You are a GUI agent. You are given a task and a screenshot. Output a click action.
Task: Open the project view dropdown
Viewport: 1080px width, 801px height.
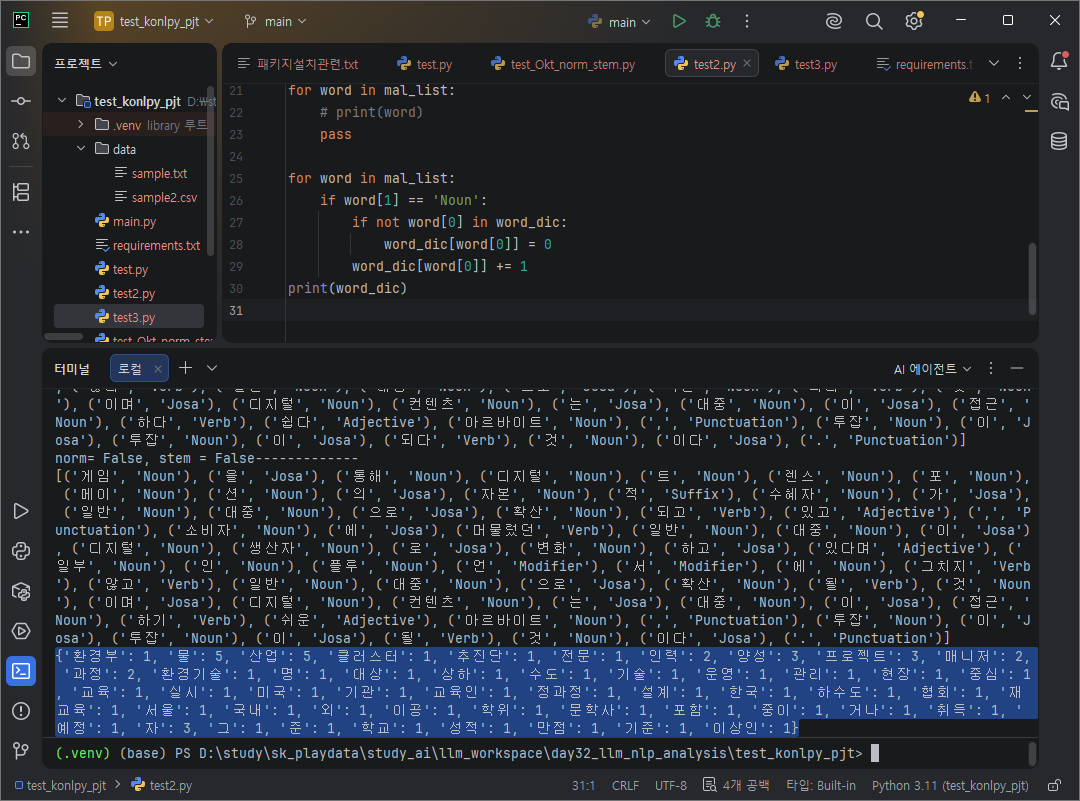point(85,63)
